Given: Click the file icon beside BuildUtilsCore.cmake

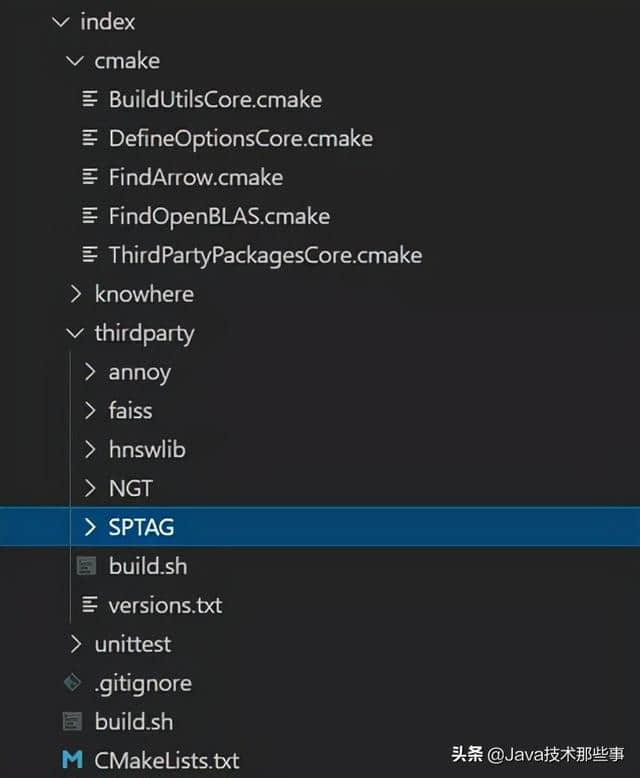Looking at the screenshot, I should tap(91, 99).
